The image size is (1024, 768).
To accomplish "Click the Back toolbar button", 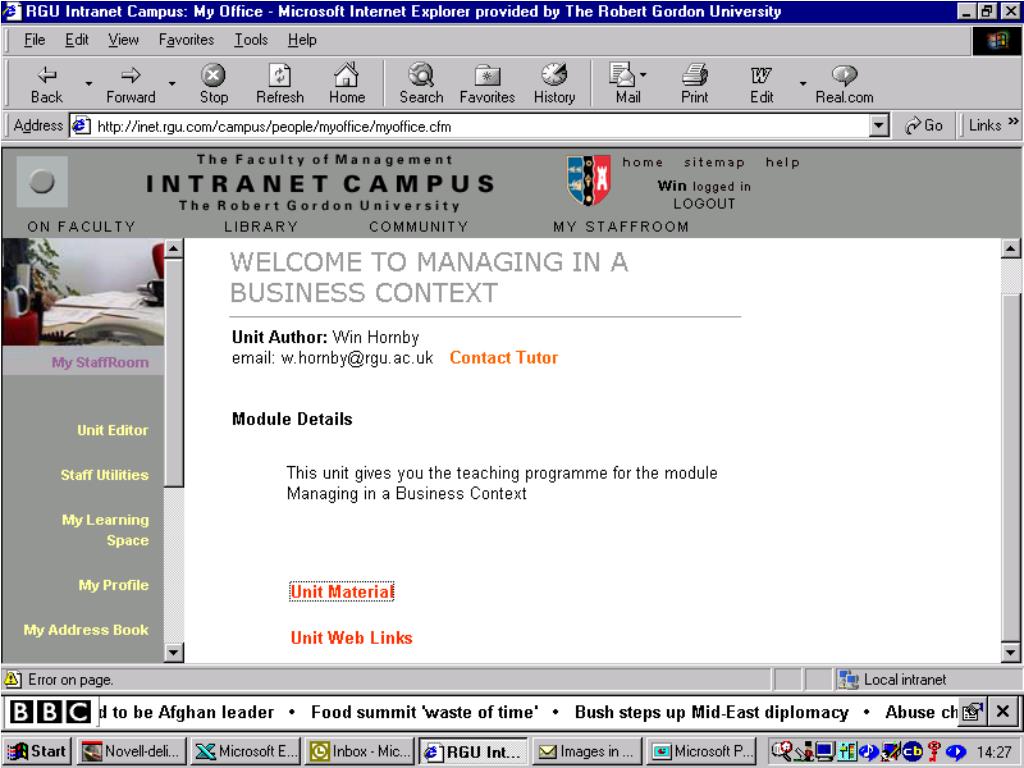I will point(46,84).
